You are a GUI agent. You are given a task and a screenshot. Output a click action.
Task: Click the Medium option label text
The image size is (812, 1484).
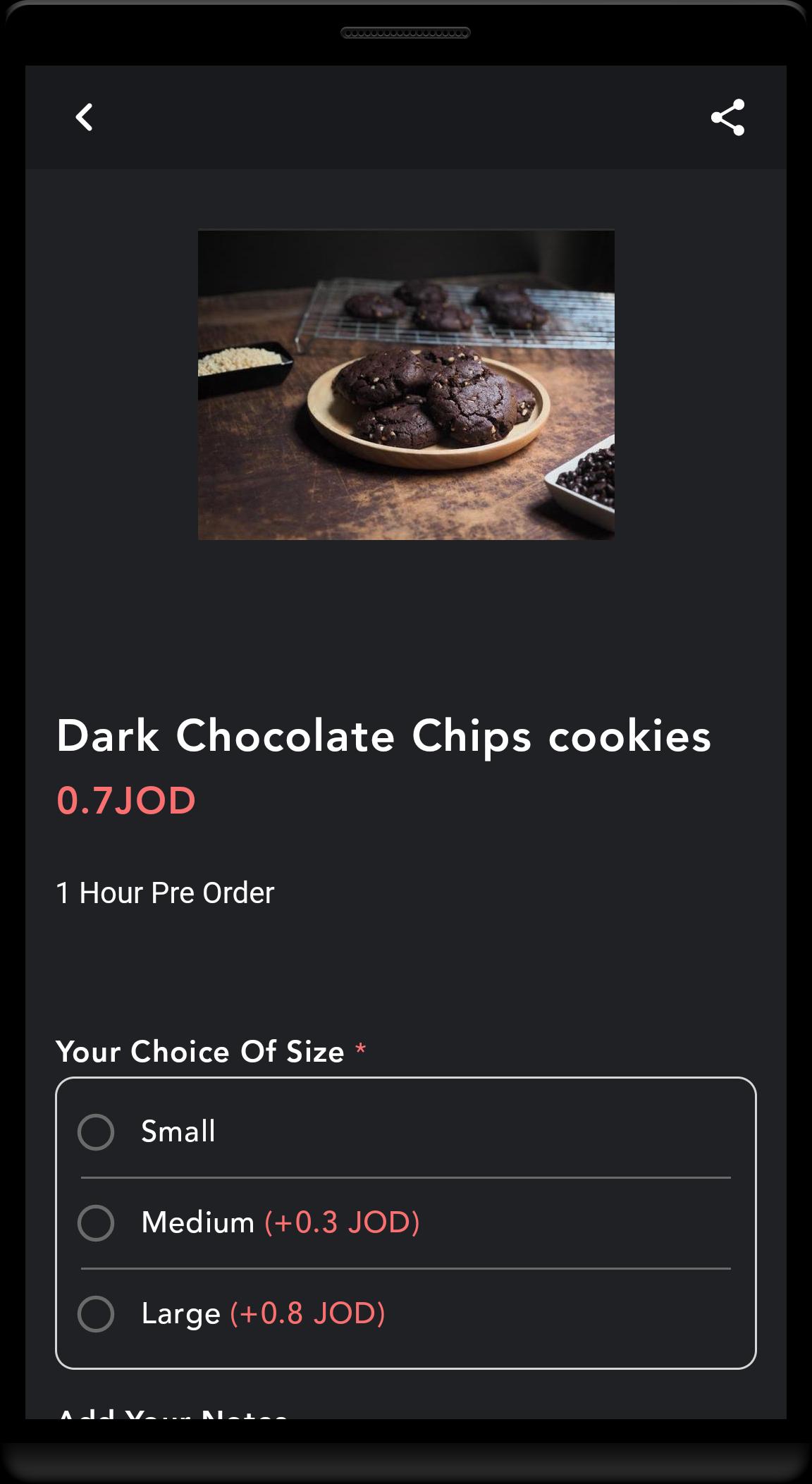click(198, 1222)
